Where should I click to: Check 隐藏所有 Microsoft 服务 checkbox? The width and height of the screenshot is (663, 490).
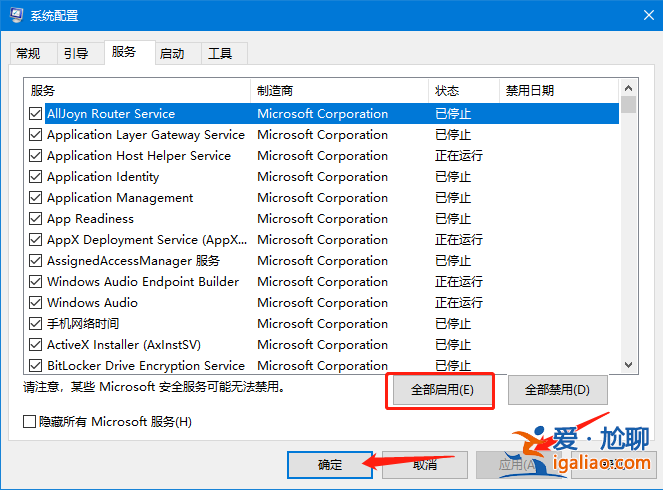point(29,422)
